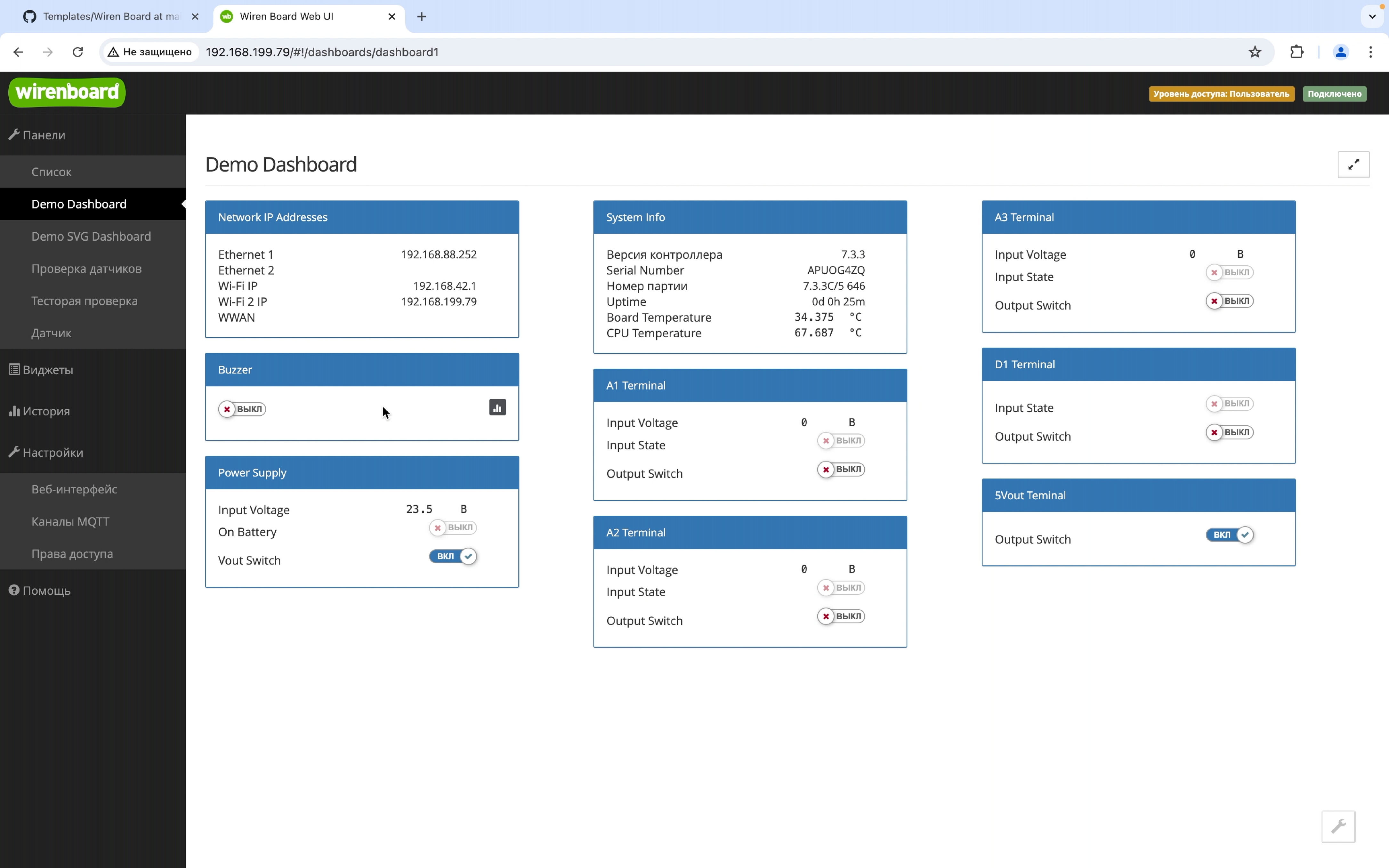Image resolution: width=1389 pixels, height=868 pixels.
Task: Open Chrome profile avatar icon
Action: (x=1340, y=52)
